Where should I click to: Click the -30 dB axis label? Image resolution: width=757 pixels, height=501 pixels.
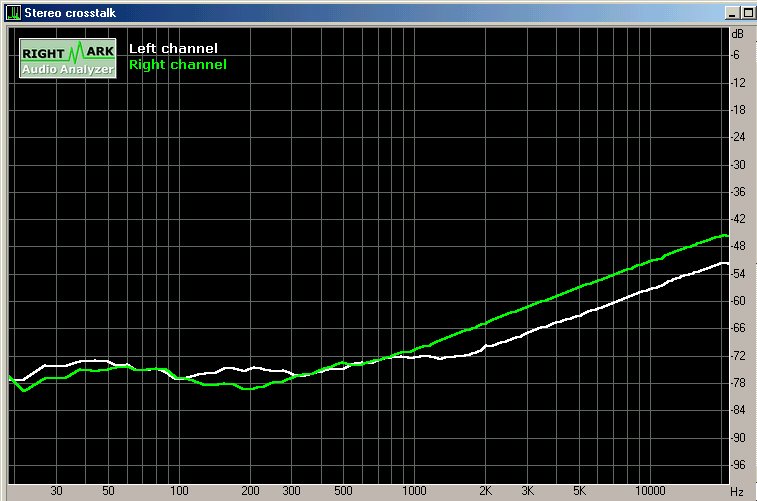tap(738, 165)
